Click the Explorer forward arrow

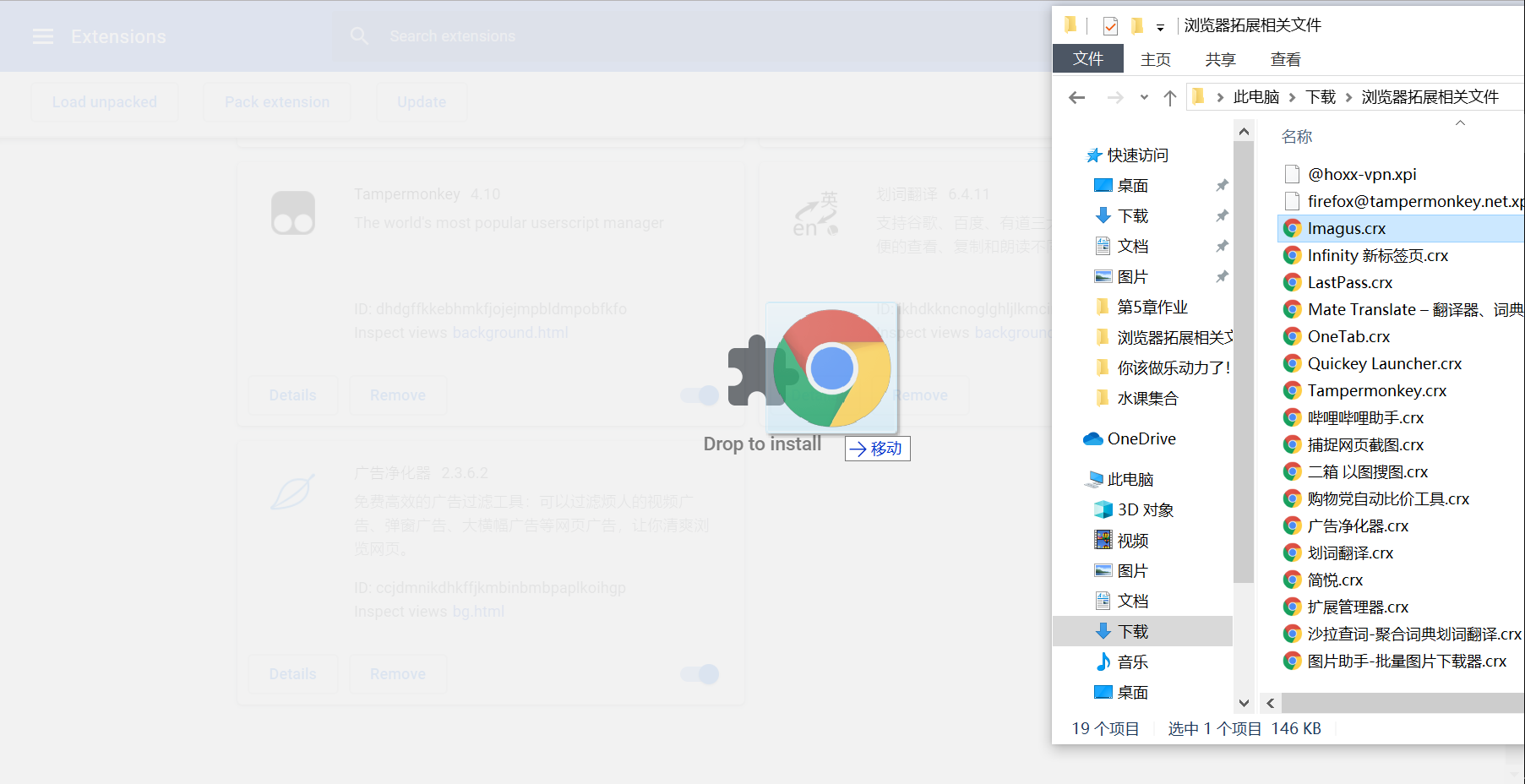click(x=1115, y=97)
